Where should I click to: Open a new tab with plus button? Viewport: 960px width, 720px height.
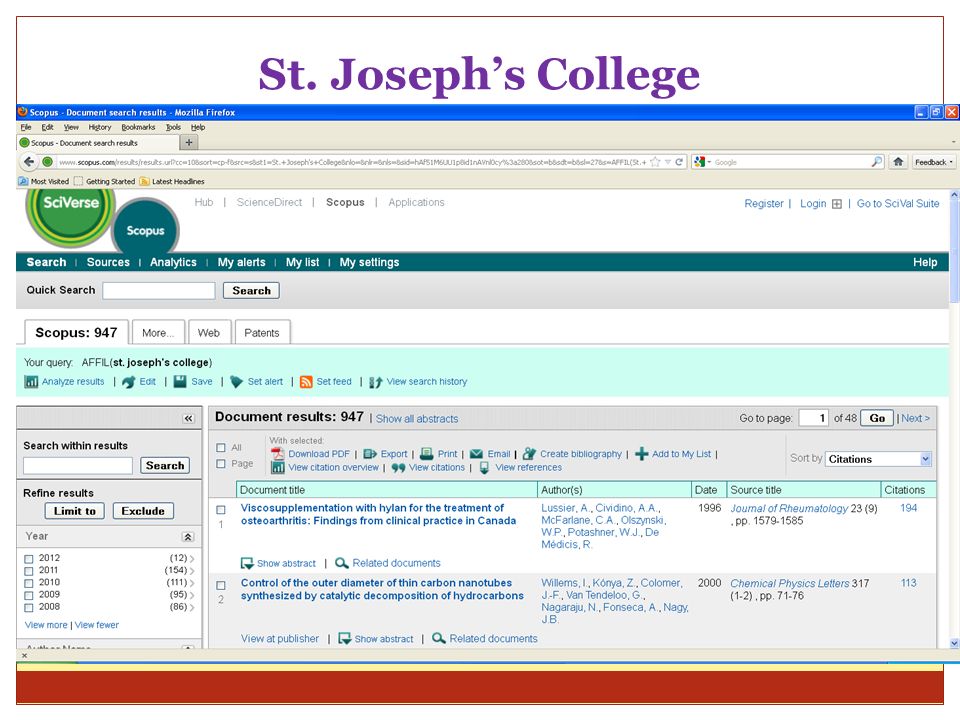(x=189, y=142)
